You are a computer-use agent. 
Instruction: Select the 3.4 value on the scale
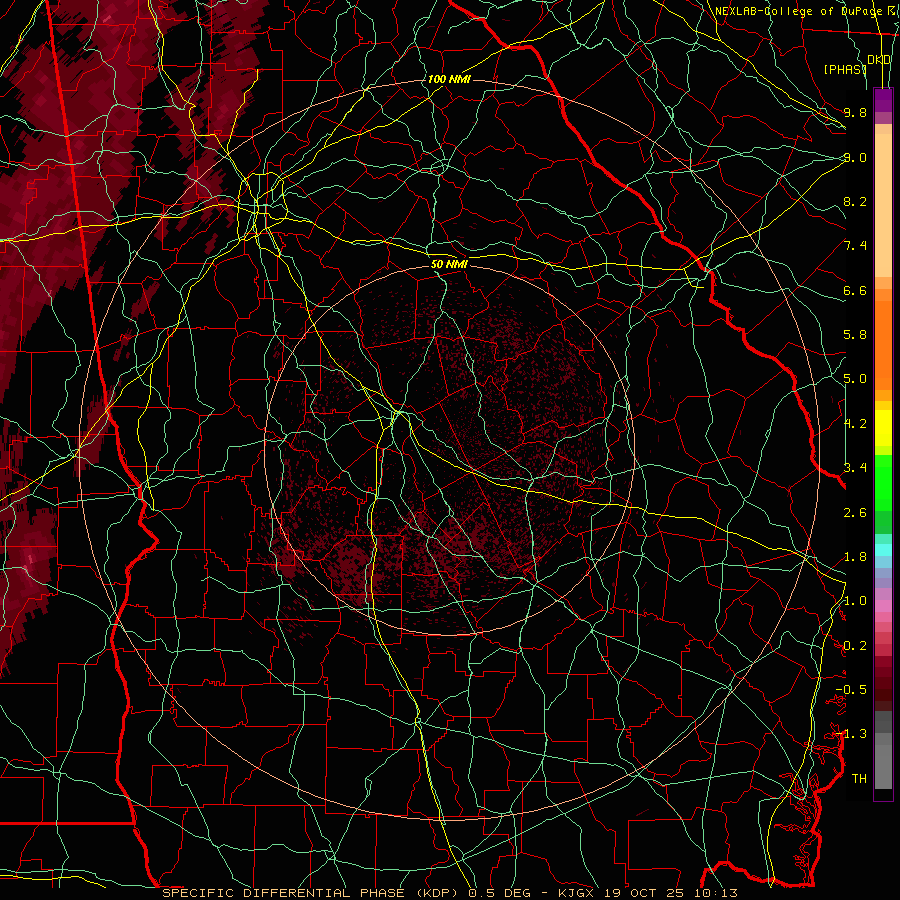tap(855, 467)
